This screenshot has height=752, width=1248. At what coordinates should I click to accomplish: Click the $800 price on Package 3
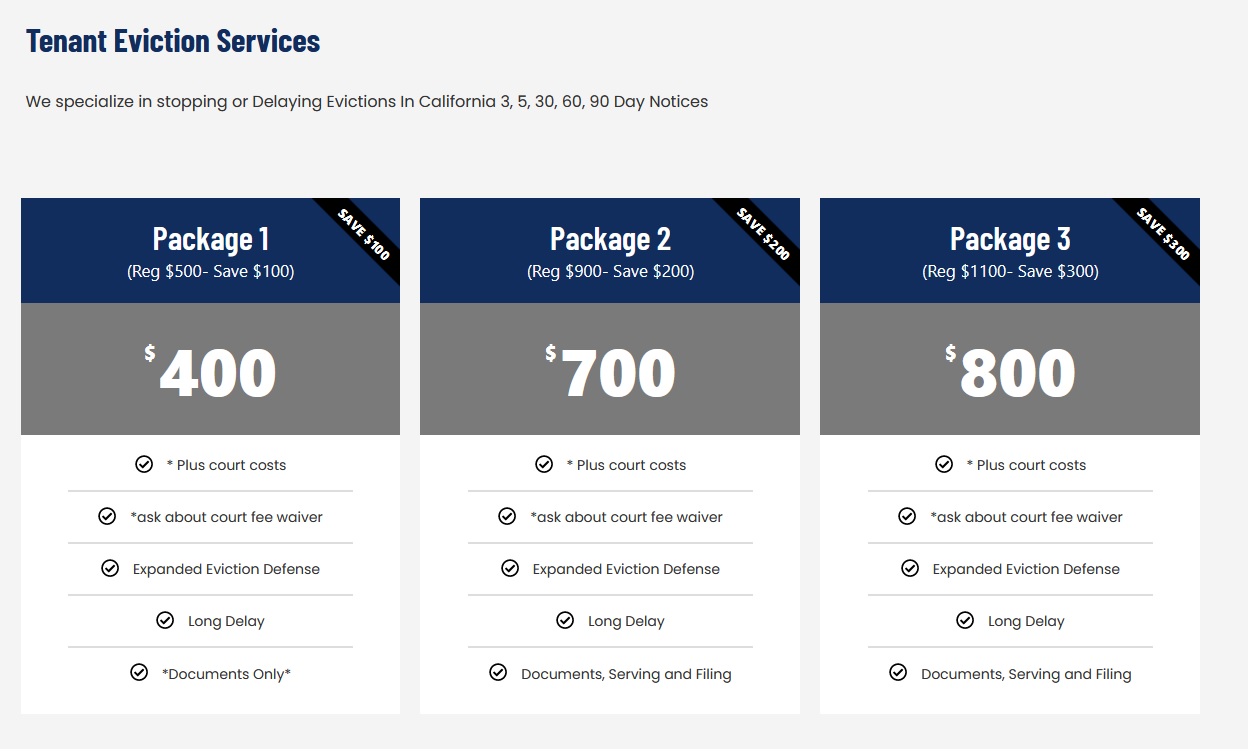1012,373
